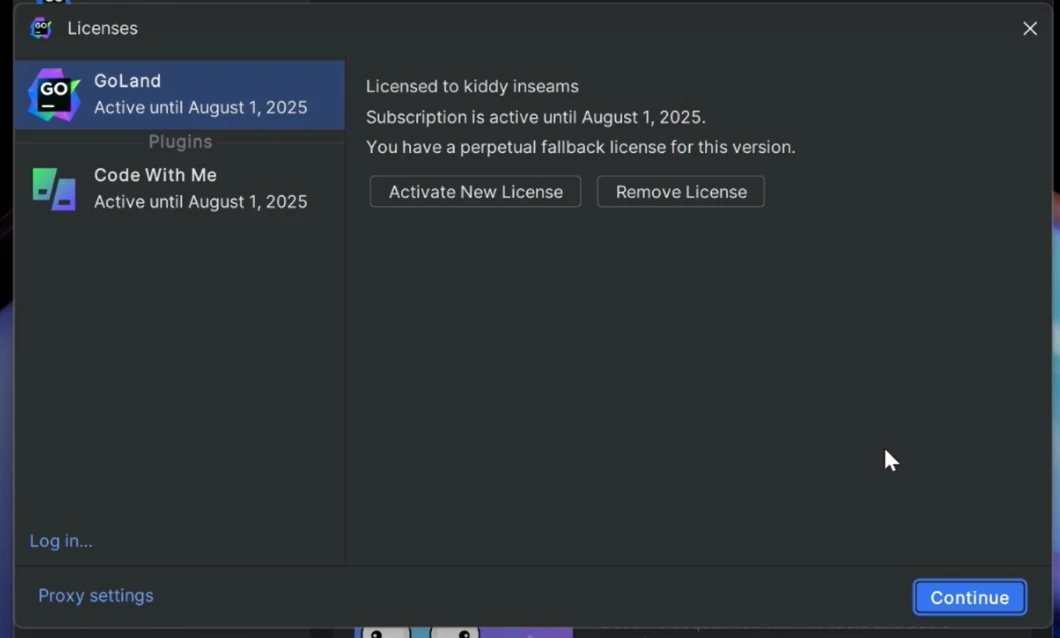Click the "Licensed to kiddy inseams" text
The image size is (1060, 638).
472,87
